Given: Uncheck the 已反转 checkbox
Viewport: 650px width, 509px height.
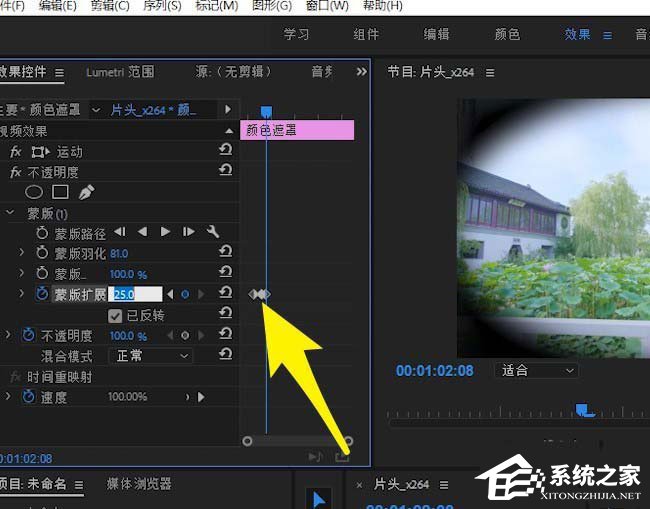Looking at the screenshot, I should (x=115, y=316).
